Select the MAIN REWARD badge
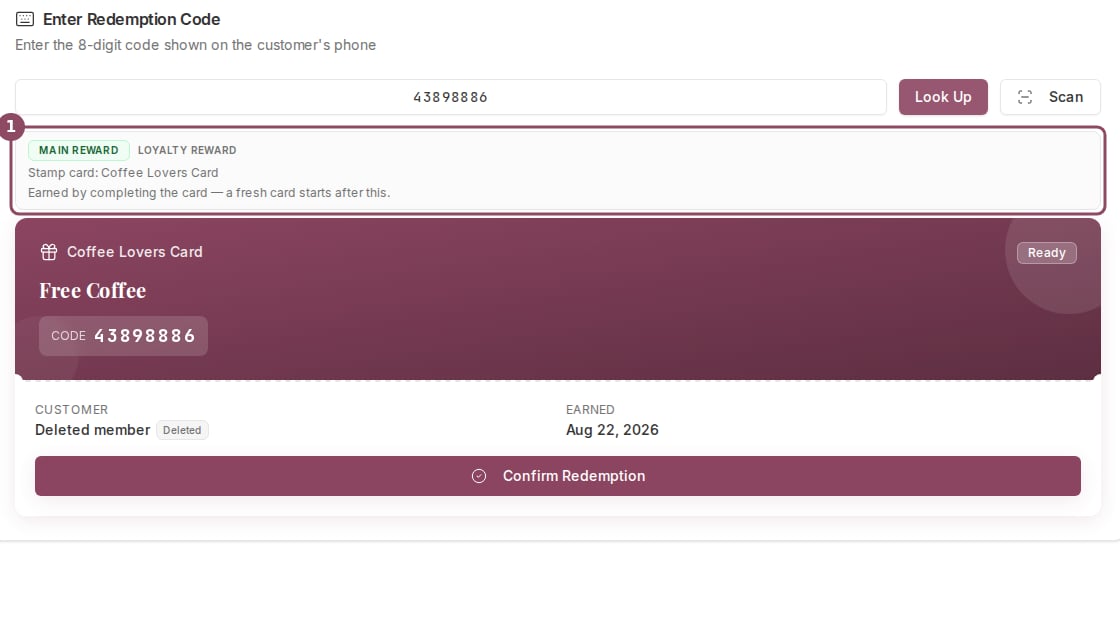Image resolution: width=1120 pixels, height=620 pixels. (79, 151)
